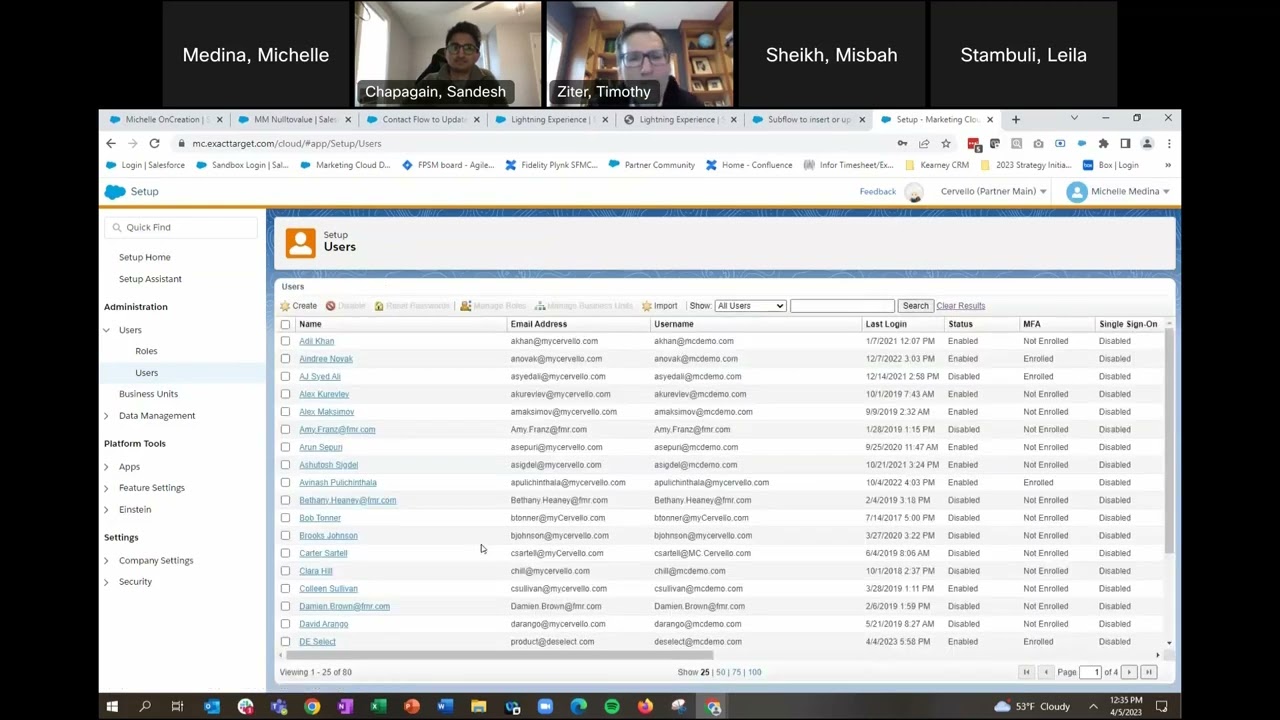Select the AJ Syed Ali row checkbox
The width and height of the screenshot is (1280, 720).
click(285, 376)
